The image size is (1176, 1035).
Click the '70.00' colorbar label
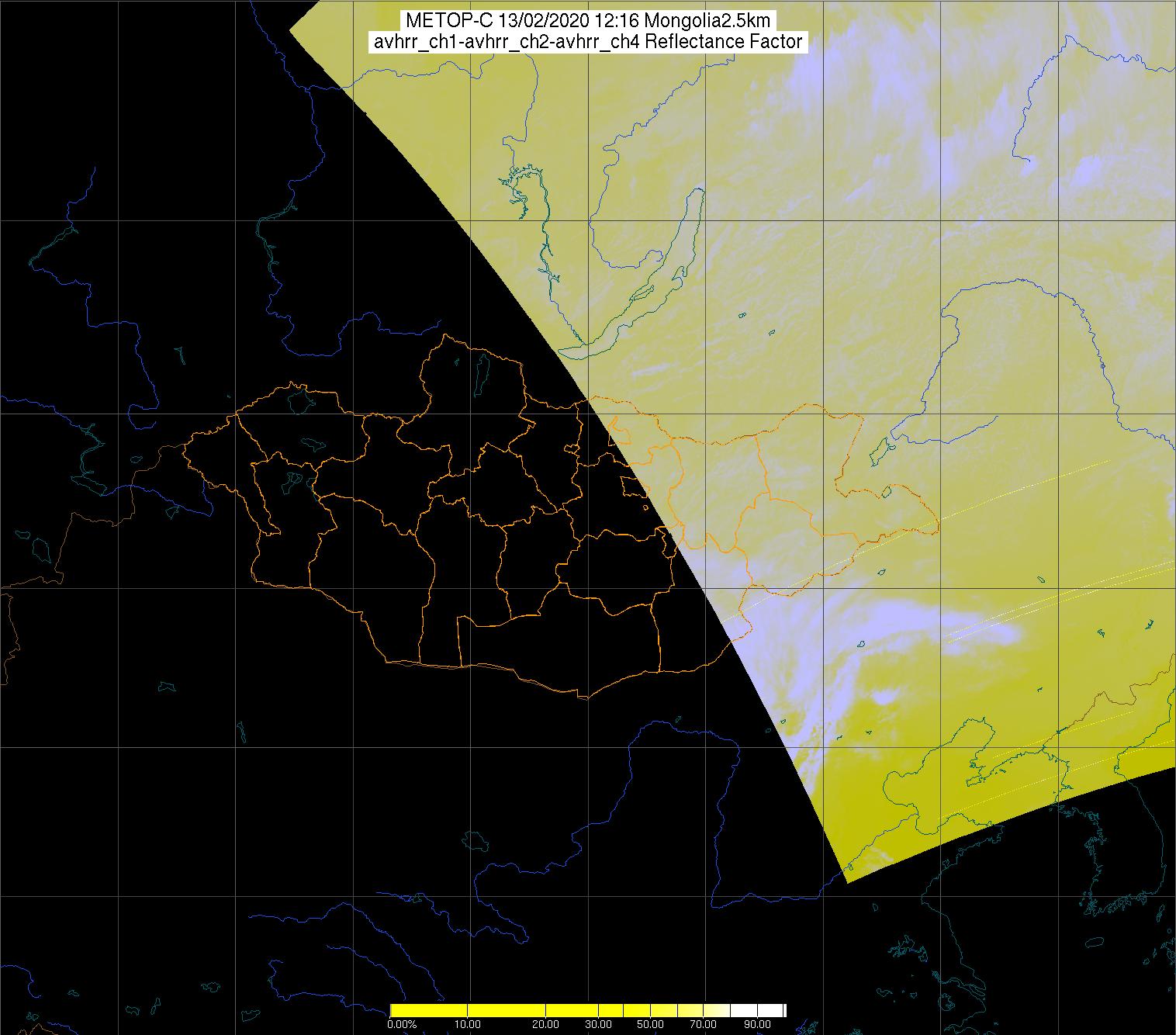click(703, 1024)
